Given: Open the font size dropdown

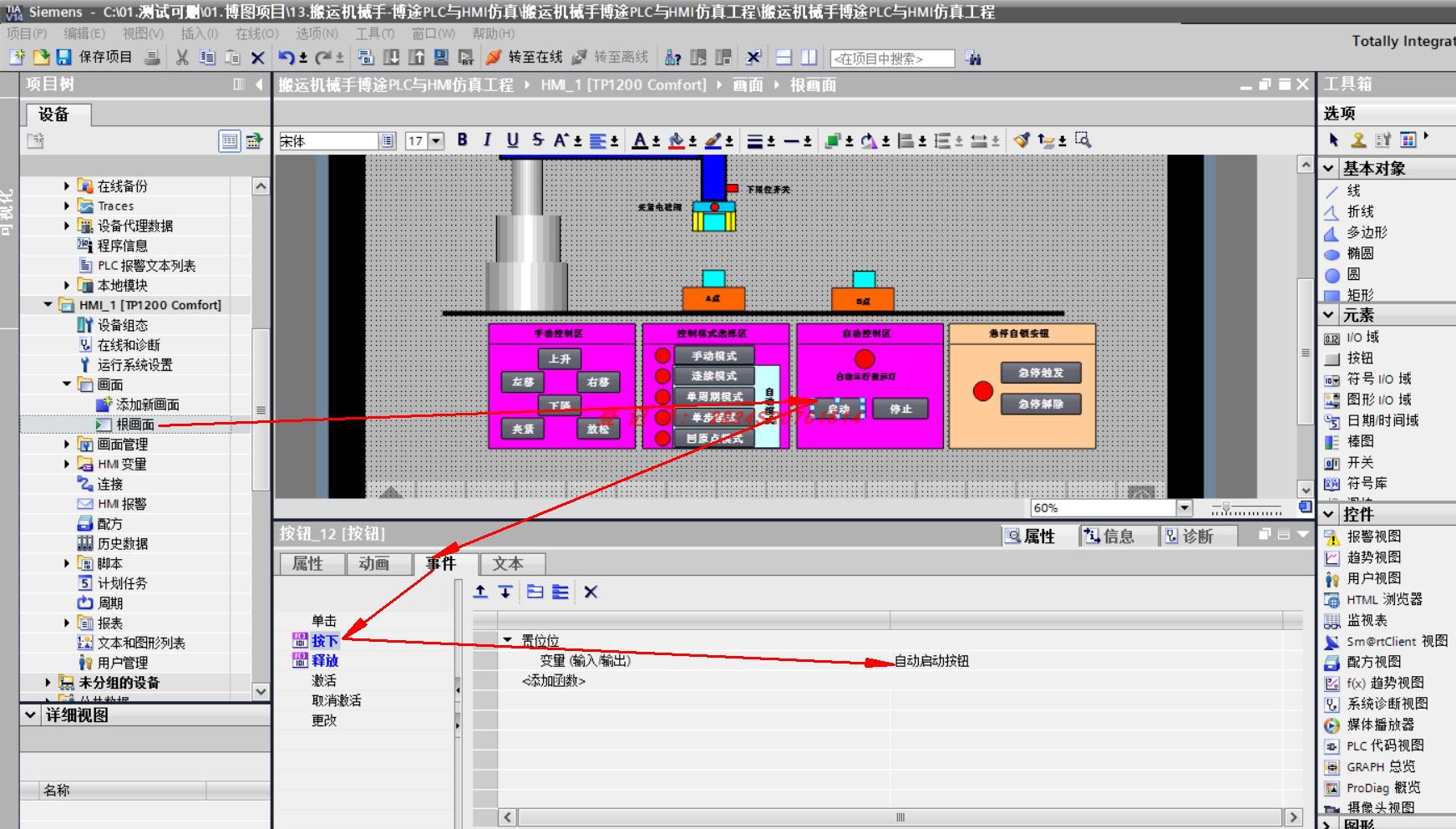Looking at the screenshot, I should pyautogui.click(x=436, y=141).
